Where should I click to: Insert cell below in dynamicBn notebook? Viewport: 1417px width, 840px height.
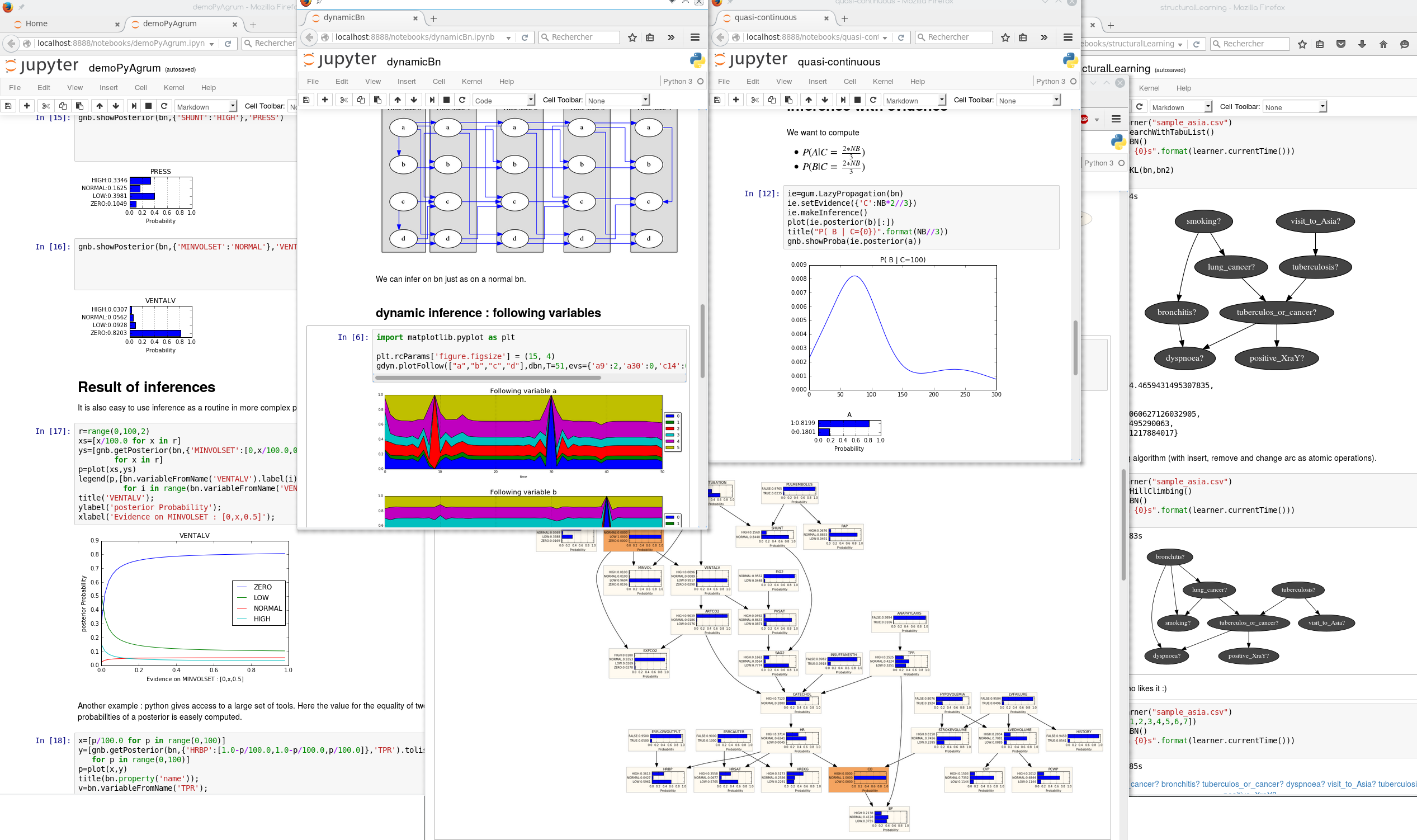point(325,100)
